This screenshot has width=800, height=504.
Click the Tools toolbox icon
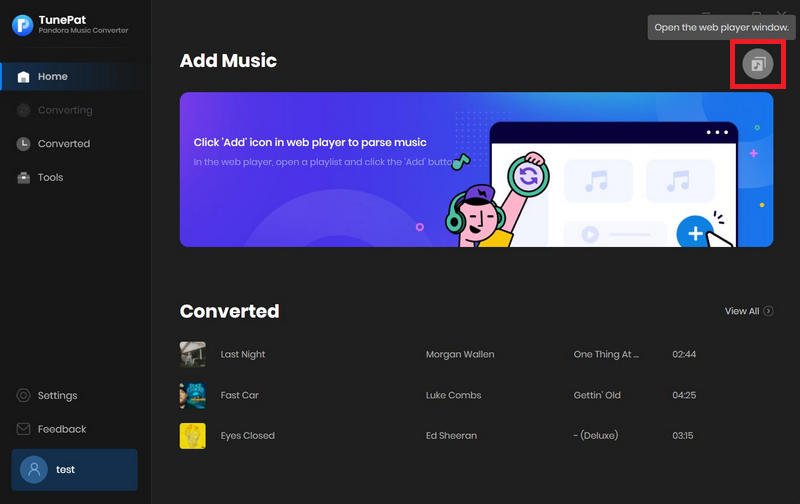pos(23,178)
